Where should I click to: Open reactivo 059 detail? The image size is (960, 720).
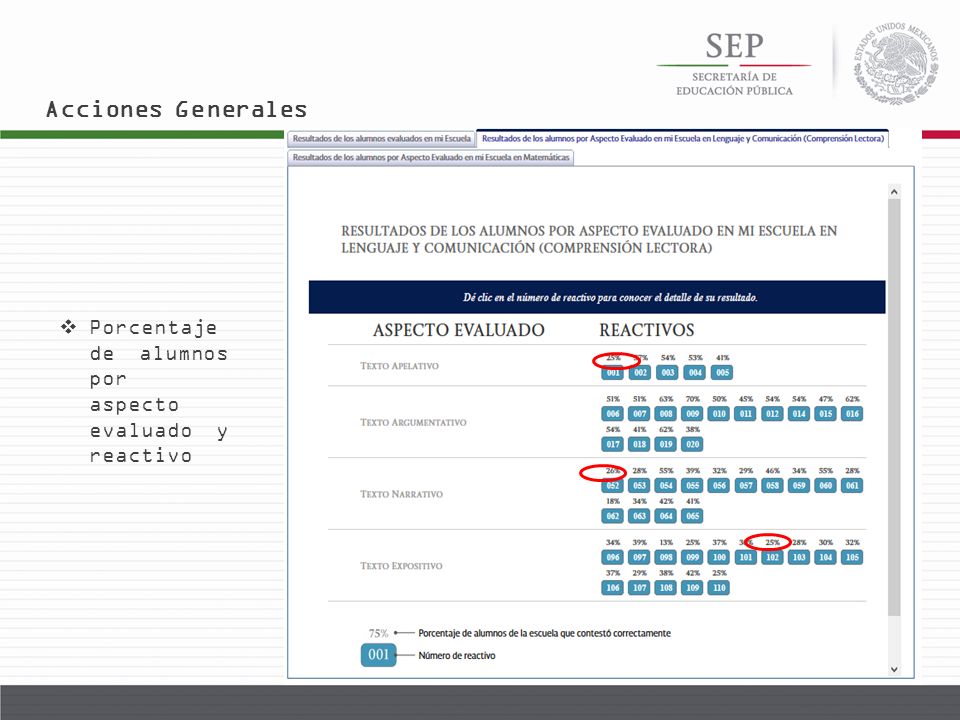799,486
